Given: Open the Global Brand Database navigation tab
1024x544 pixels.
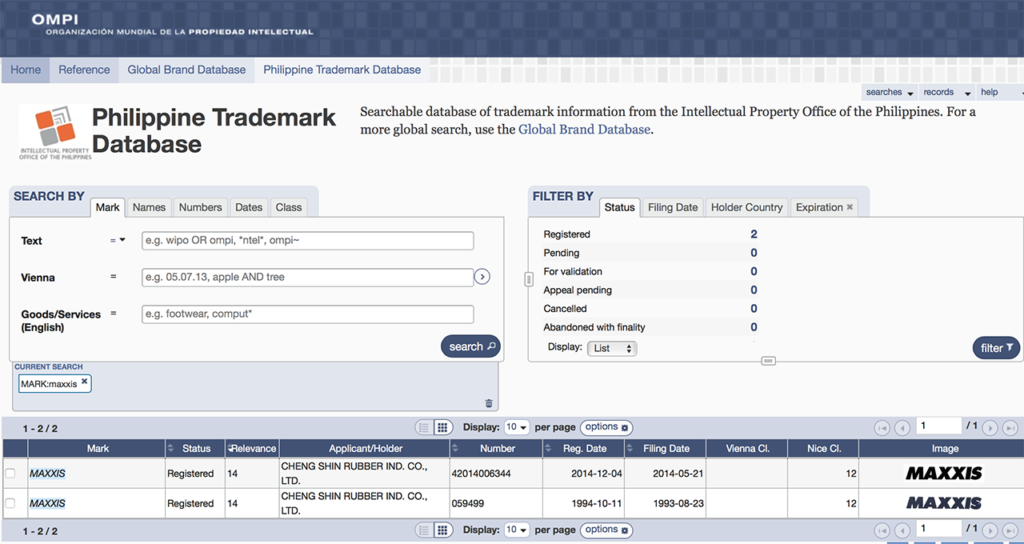Looking at the screenshot, I should tap(187, 70).
